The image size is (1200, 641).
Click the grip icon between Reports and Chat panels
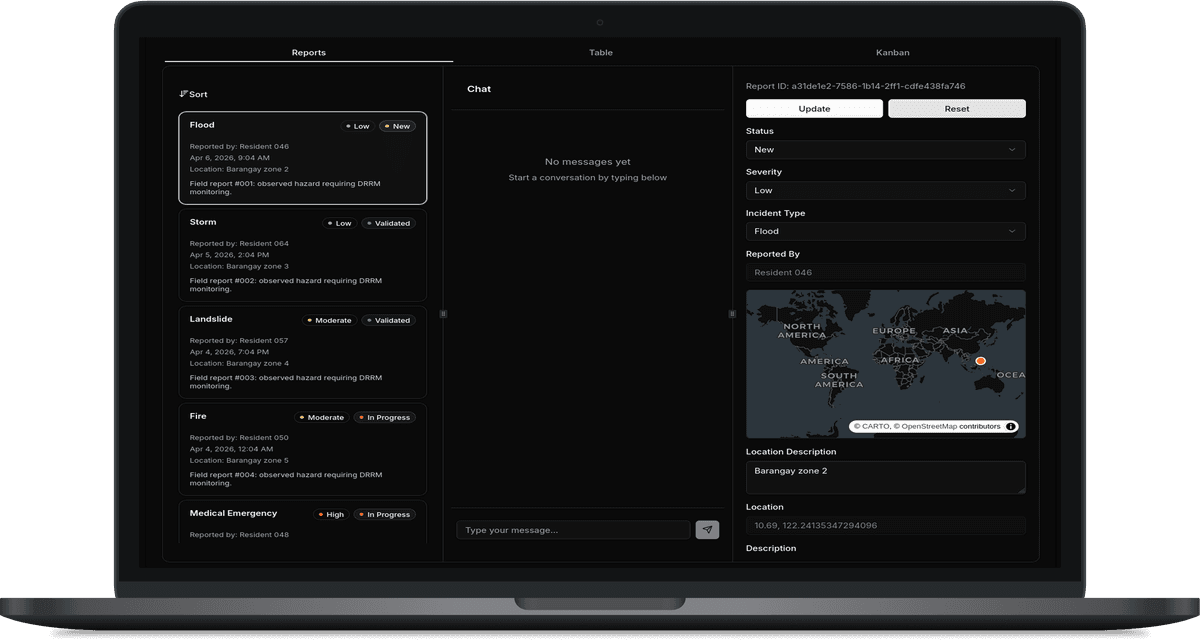tap(443, 313)
